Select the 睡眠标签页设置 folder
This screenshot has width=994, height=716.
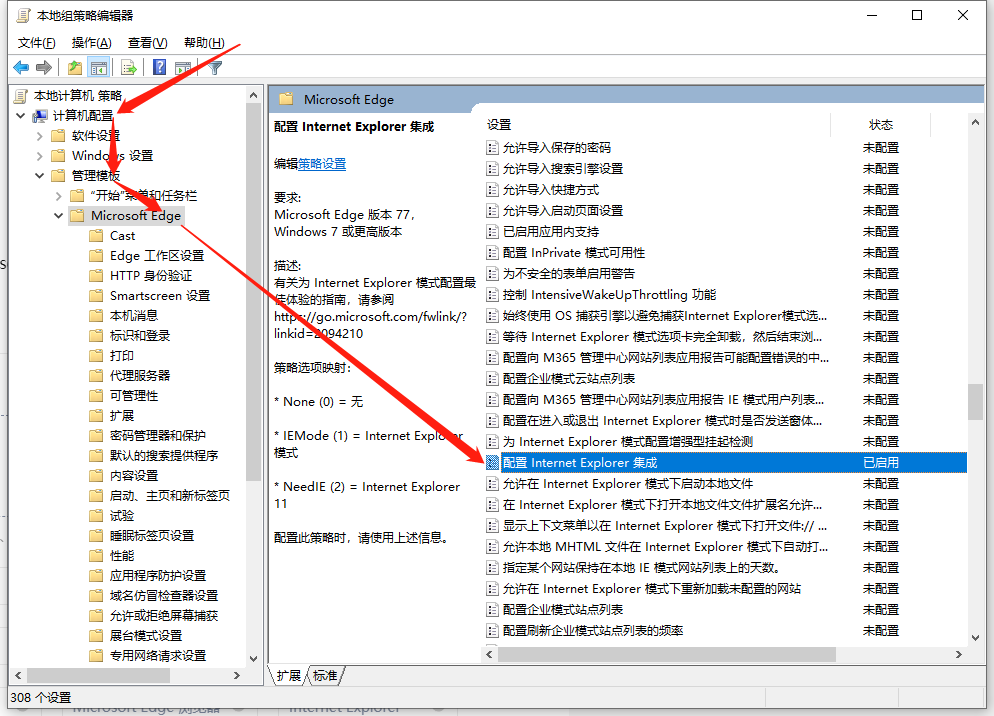[152, 536]
